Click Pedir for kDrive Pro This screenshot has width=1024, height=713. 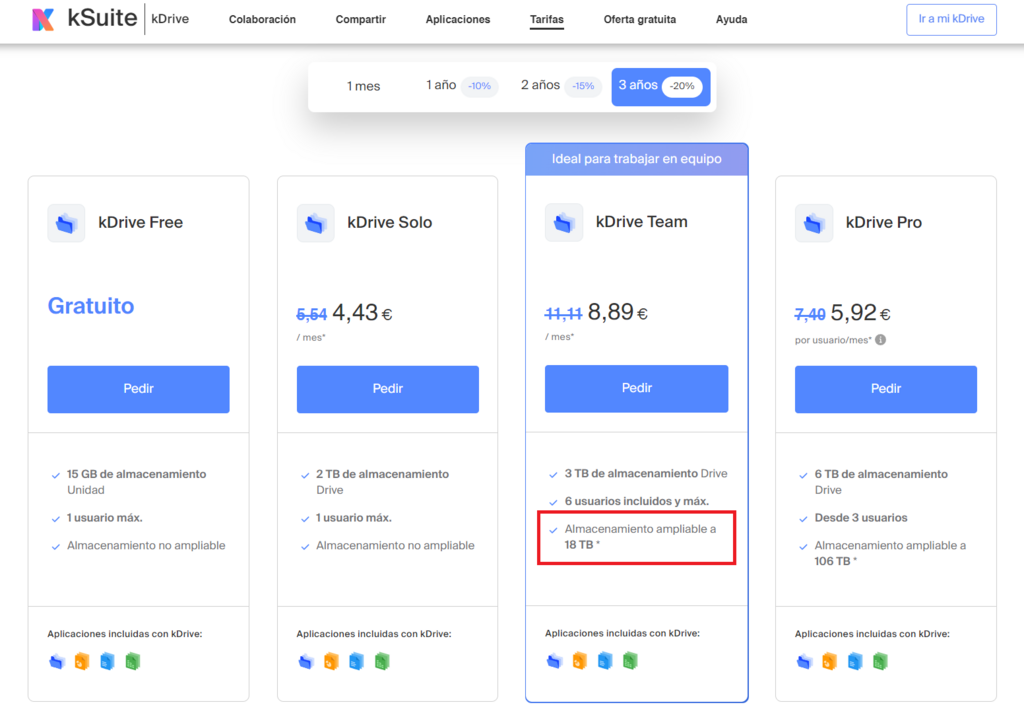(x=886, y=389)
